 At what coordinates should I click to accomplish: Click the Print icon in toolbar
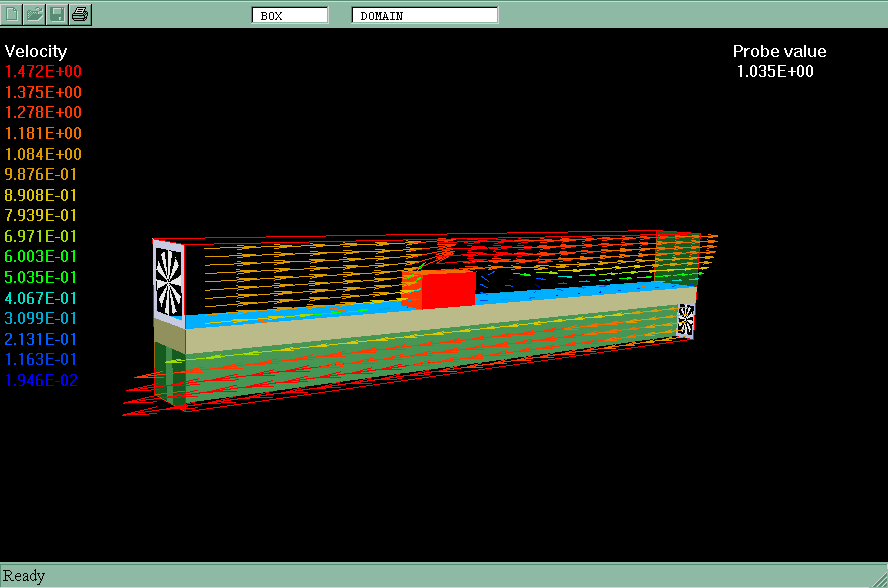tap(80, 14)
